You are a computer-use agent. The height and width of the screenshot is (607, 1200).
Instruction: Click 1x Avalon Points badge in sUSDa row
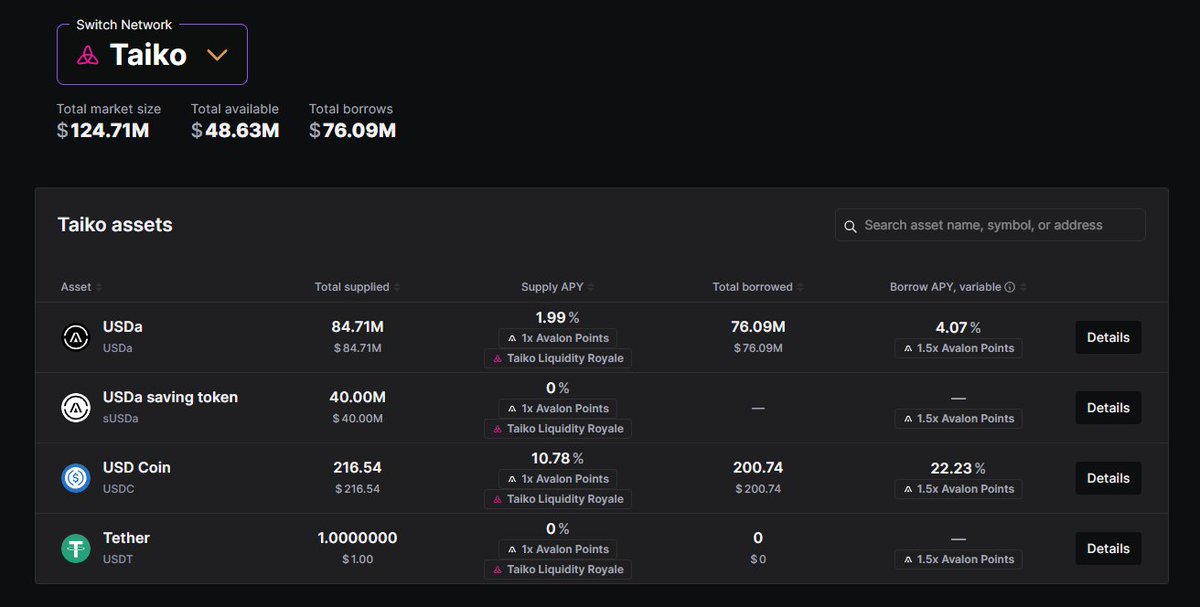click(x=558, y=408)
